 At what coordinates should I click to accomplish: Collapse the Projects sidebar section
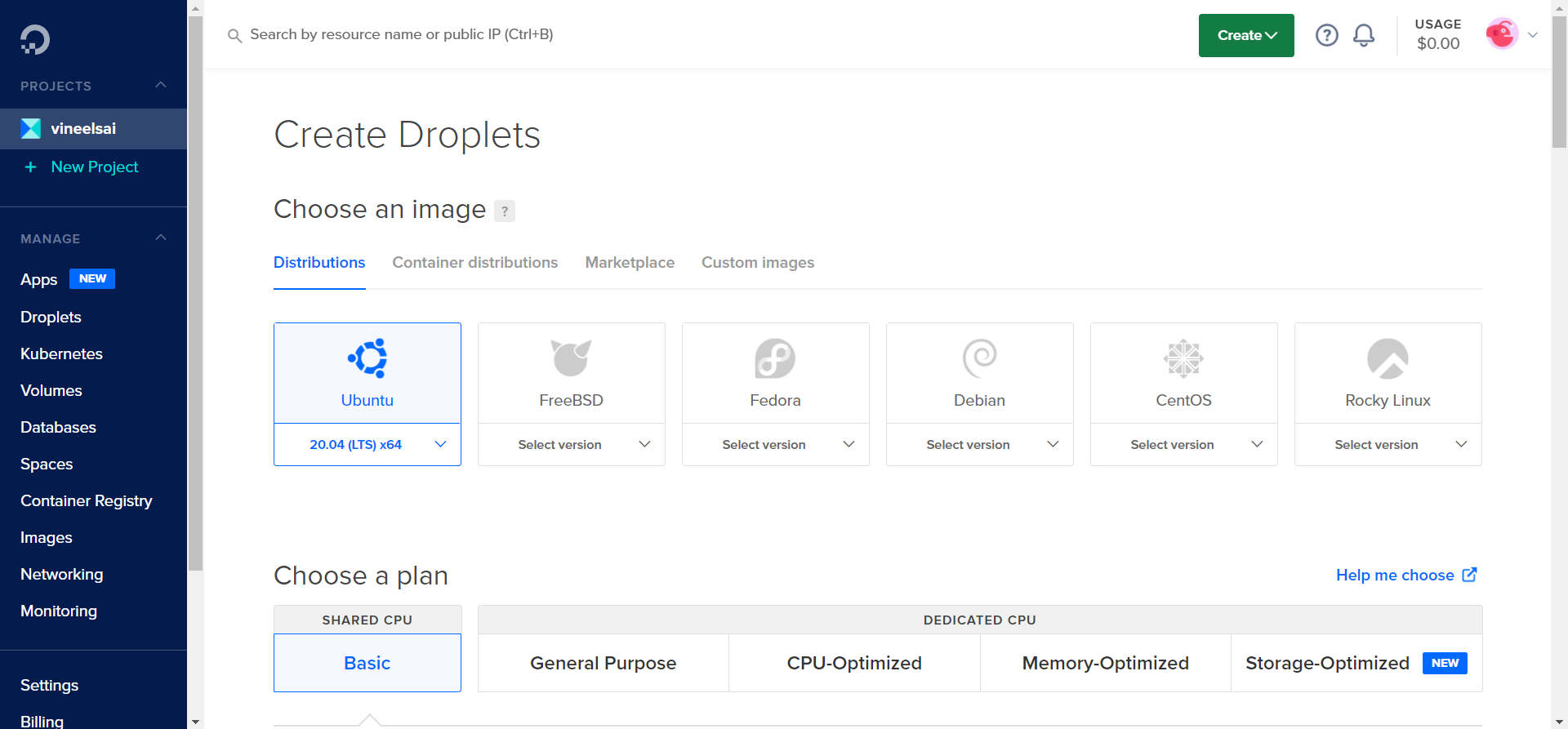161,86
